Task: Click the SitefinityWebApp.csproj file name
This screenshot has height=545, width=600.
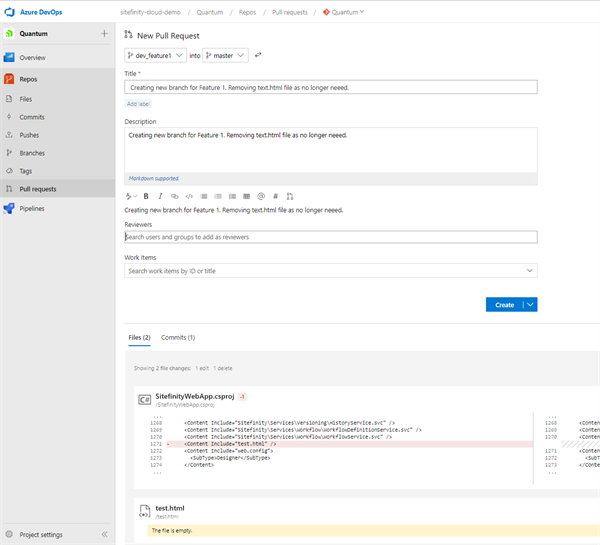Action: (x=195, y=396)
